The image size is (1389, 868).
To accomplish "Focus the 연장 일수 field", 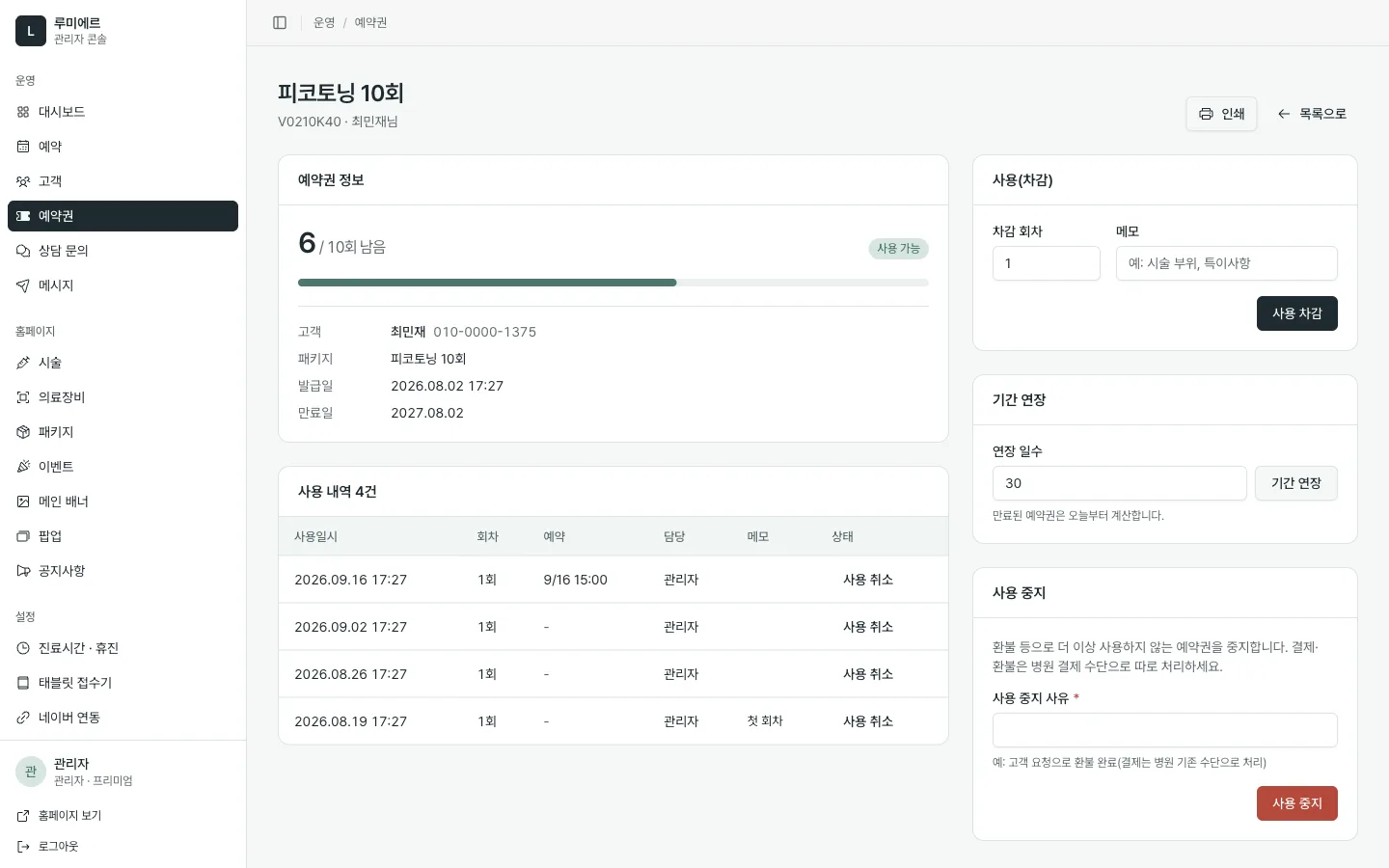I will pyautogui.click(x=1120, y=483).
